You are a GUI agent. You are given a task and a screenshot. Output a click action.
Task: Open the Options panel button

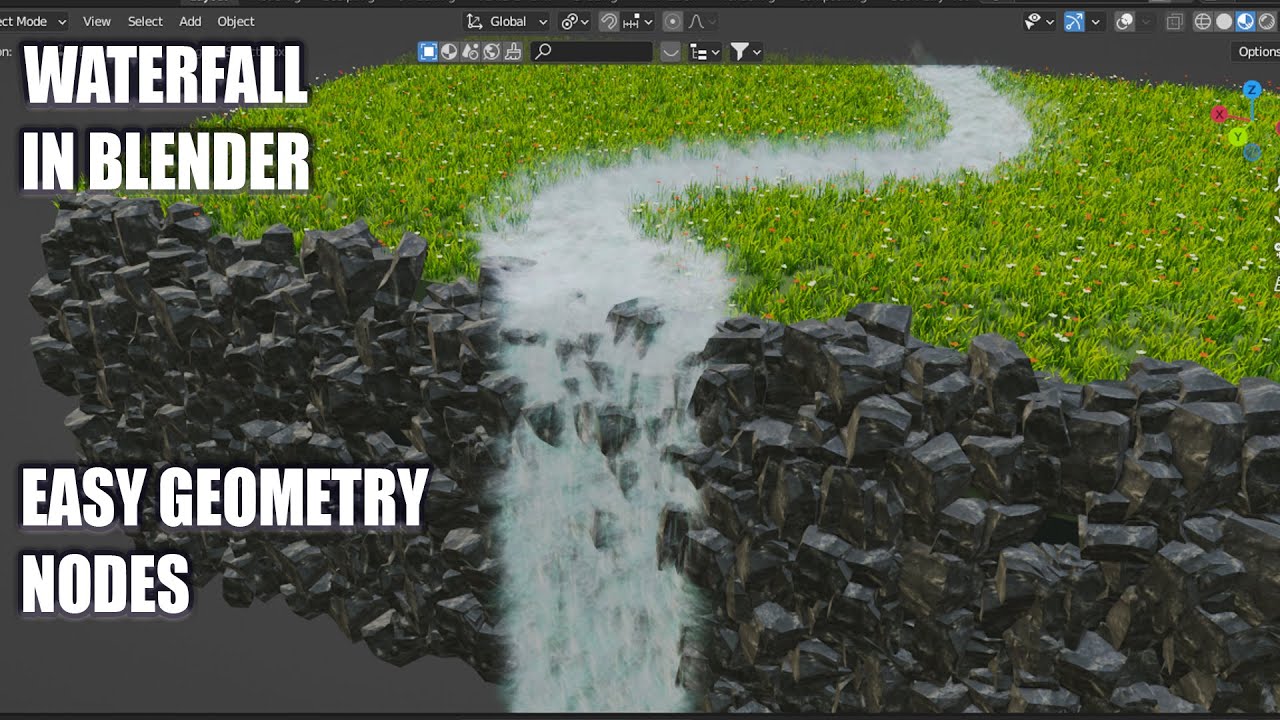coord(1256,51)
